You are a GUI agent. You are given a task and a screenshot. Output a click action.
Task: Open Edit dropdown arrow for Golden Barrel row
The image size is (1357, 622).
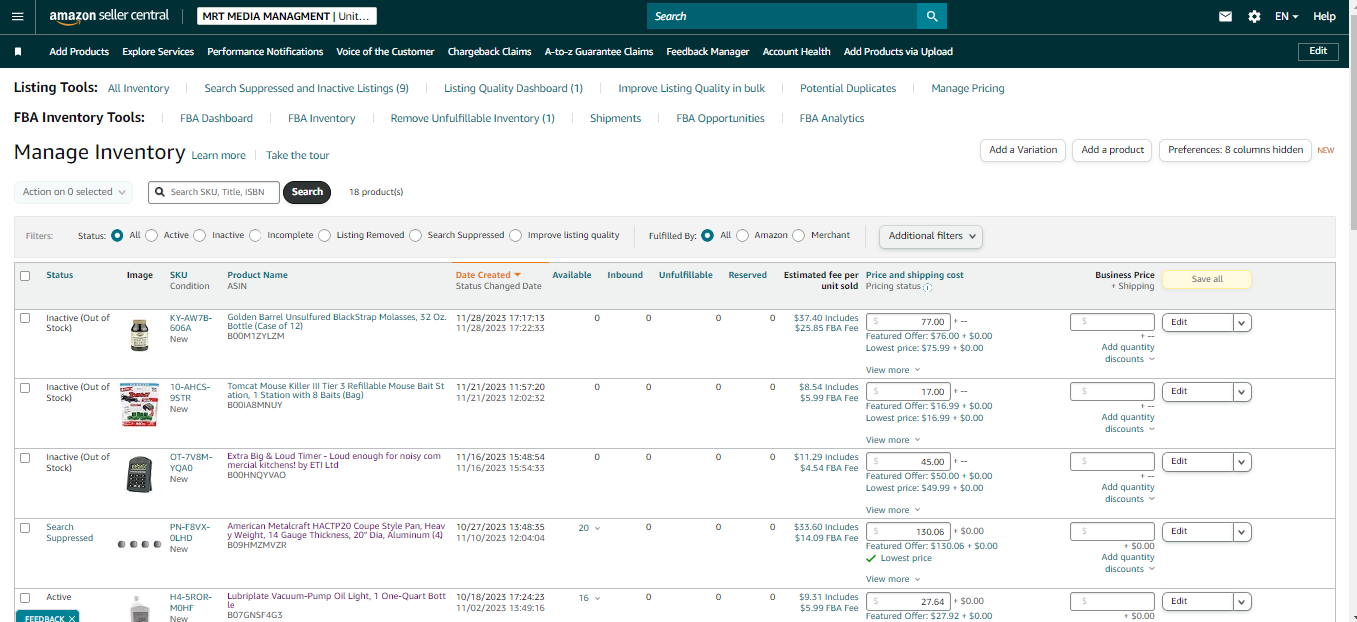1243,322
